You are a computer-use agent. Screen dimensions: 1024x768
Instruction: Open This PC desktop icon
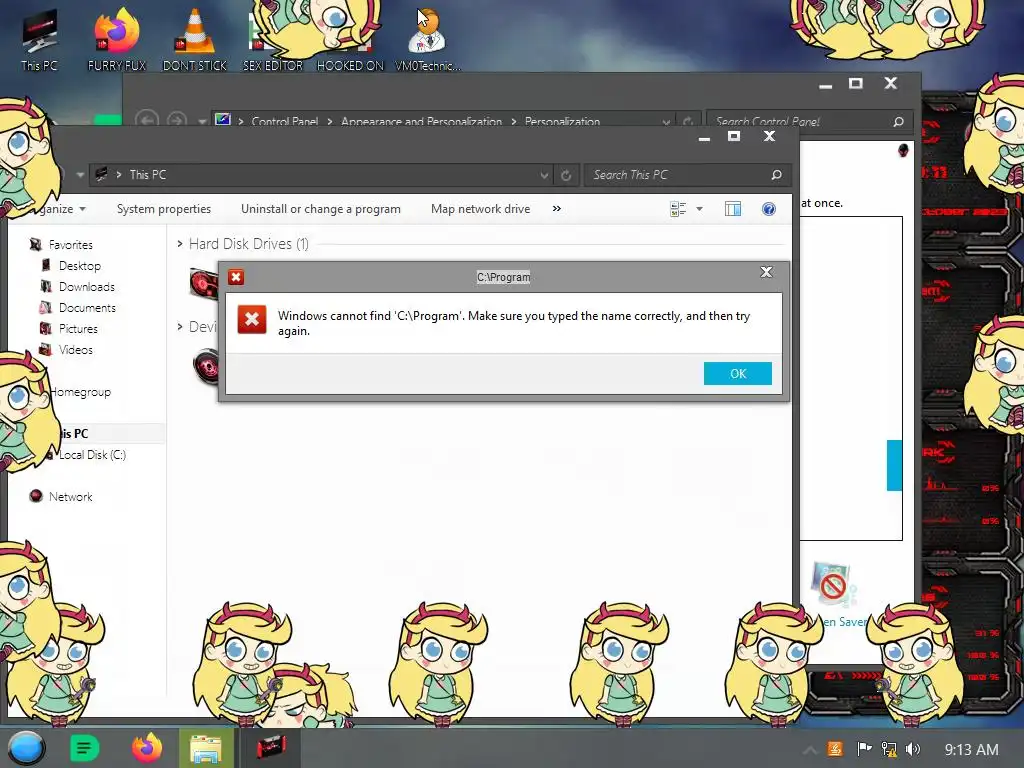(39, 39)
